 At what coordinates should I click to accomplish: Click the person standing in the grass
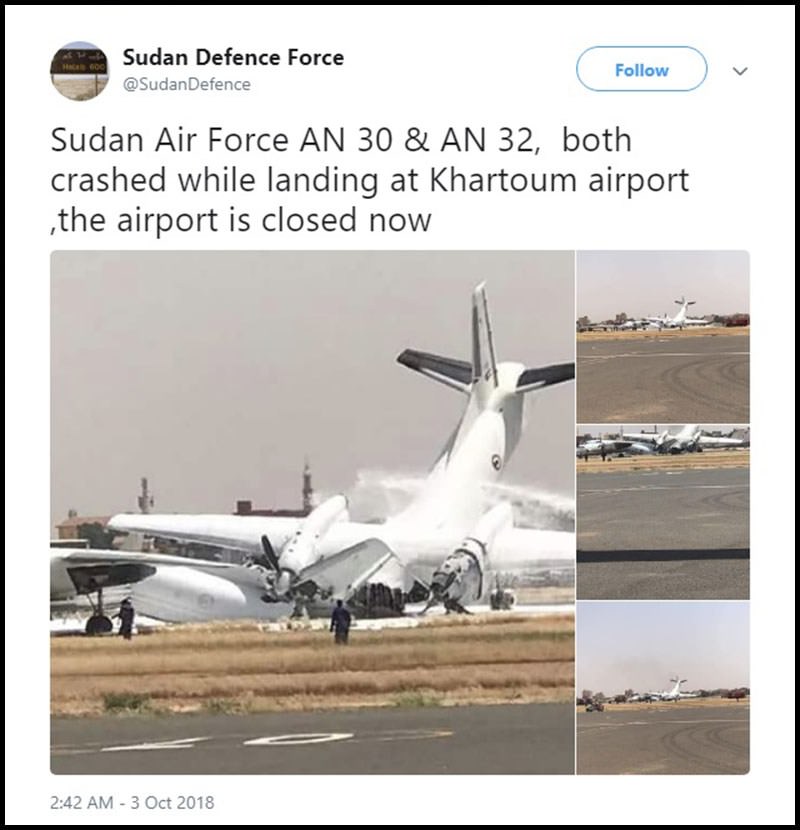[x=340, y=622]
